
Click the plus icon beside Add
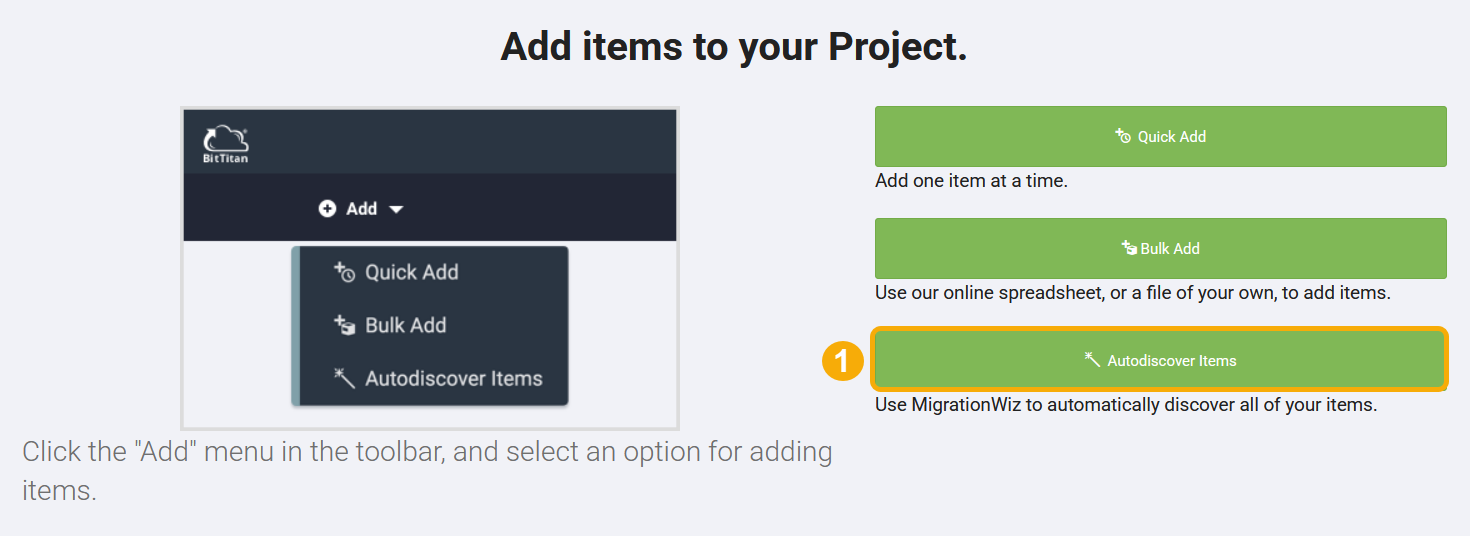[327, 209]
